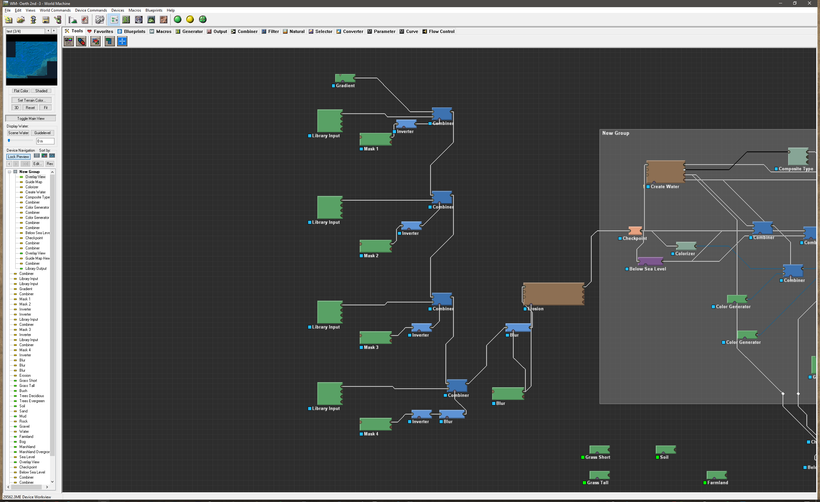Select Library Output in device tree
This screenshot has height=502, width=820.
(36, 269)
